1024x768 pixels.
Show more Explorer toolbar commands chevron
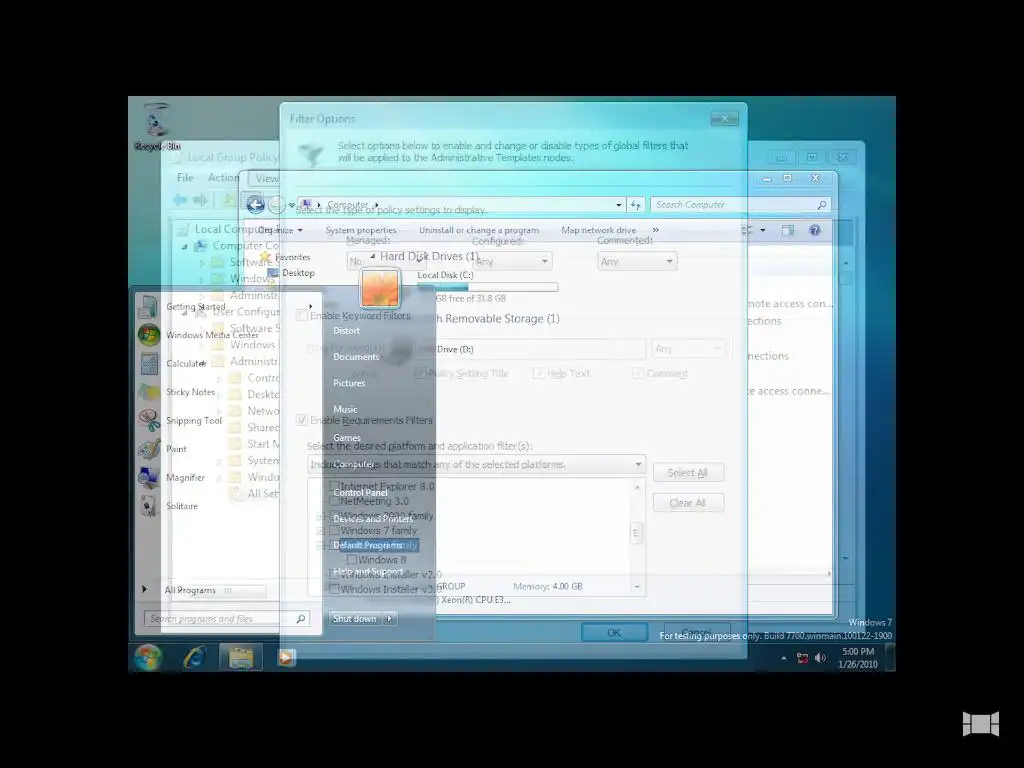point(655,230)
